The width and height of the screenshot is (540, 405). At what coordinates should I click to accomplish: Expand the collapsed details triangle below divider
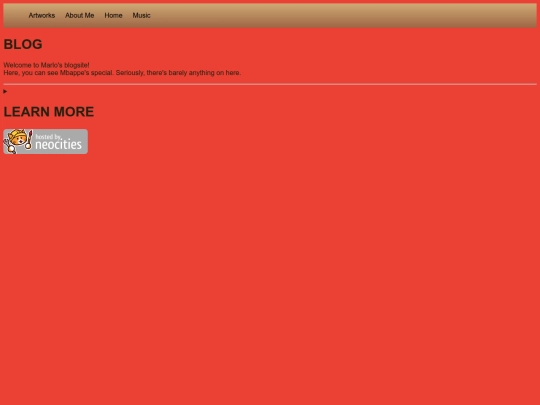5,91
